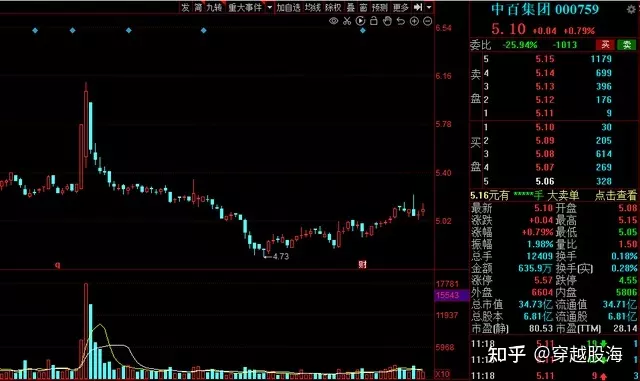This screenshot has height=381, width=640.
Task: Toggle 除权 adjustment option
Action: (x=333, y=7)
